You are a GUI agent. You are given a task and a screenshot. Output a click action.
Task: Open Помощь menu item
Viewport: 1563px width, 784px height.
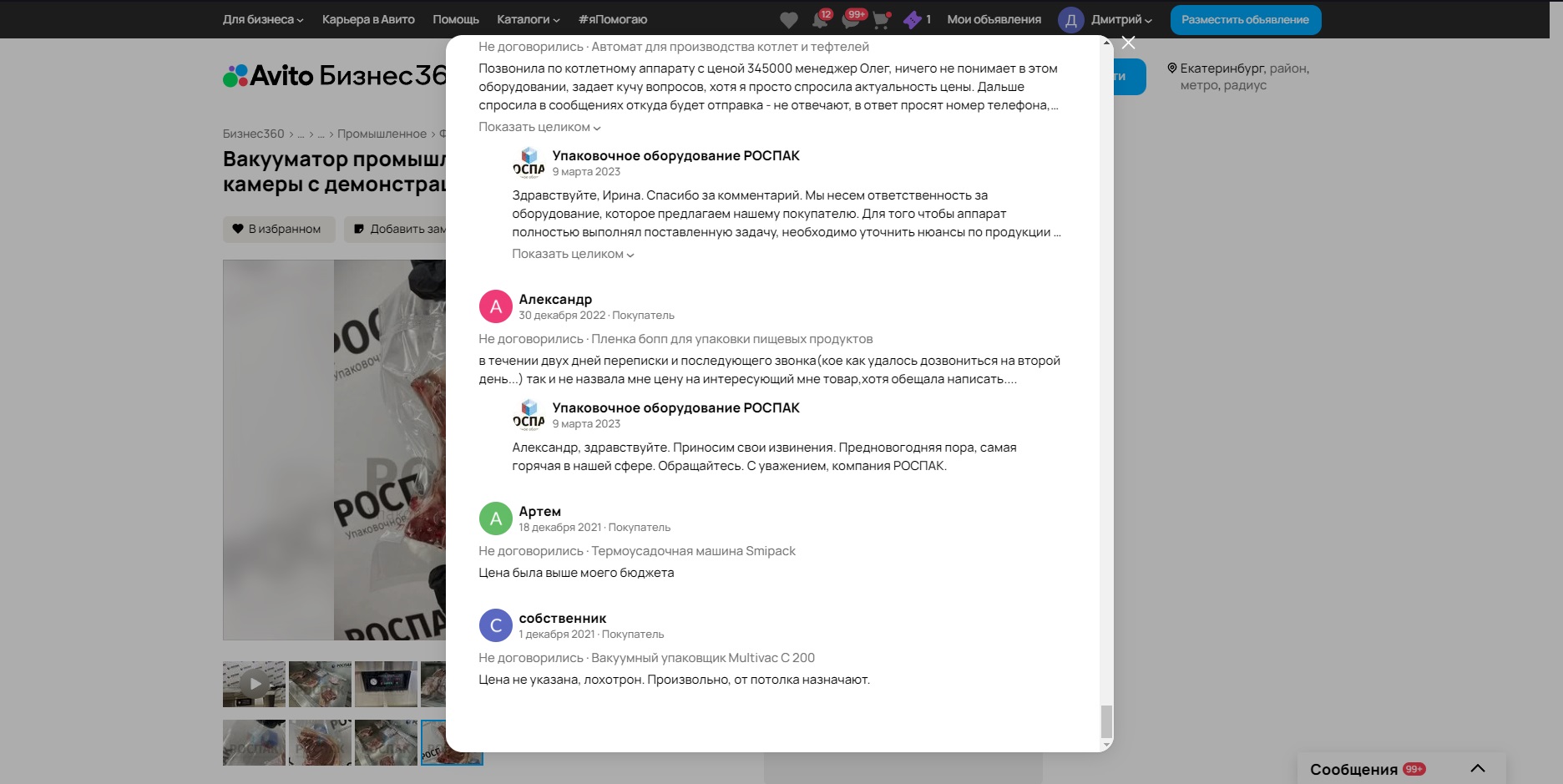click(456, 19)
